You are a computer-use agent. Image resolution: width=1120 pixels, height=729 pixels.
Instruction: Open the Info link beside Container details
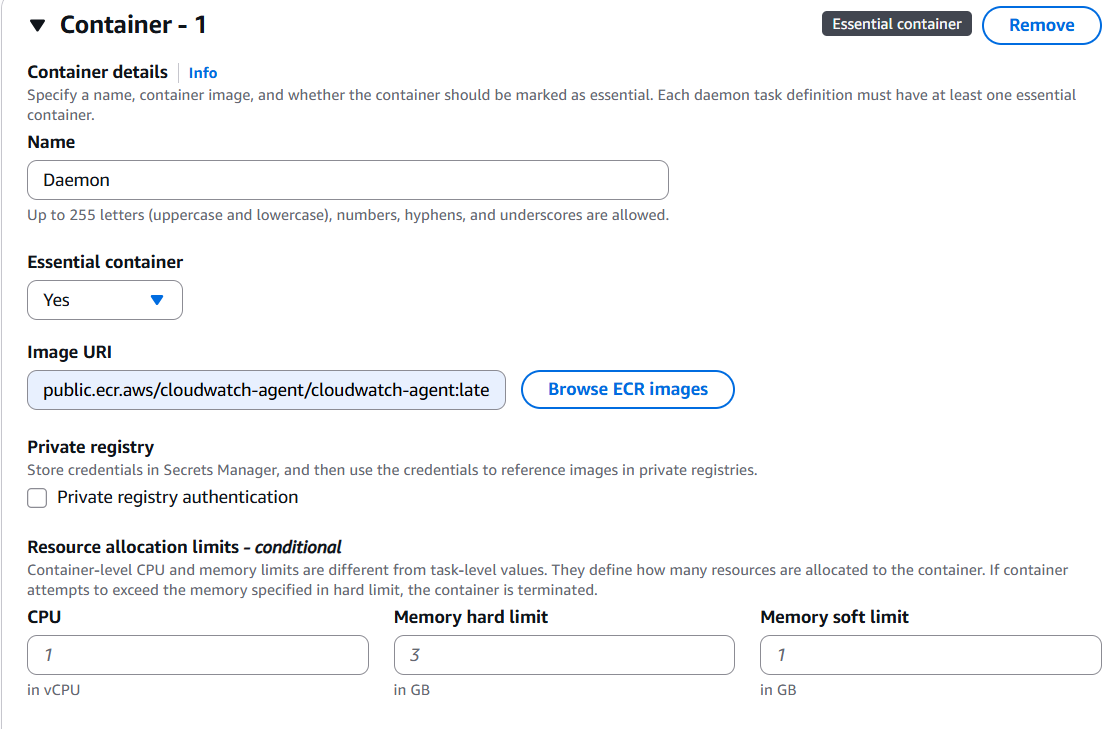[x=203, y=73]
